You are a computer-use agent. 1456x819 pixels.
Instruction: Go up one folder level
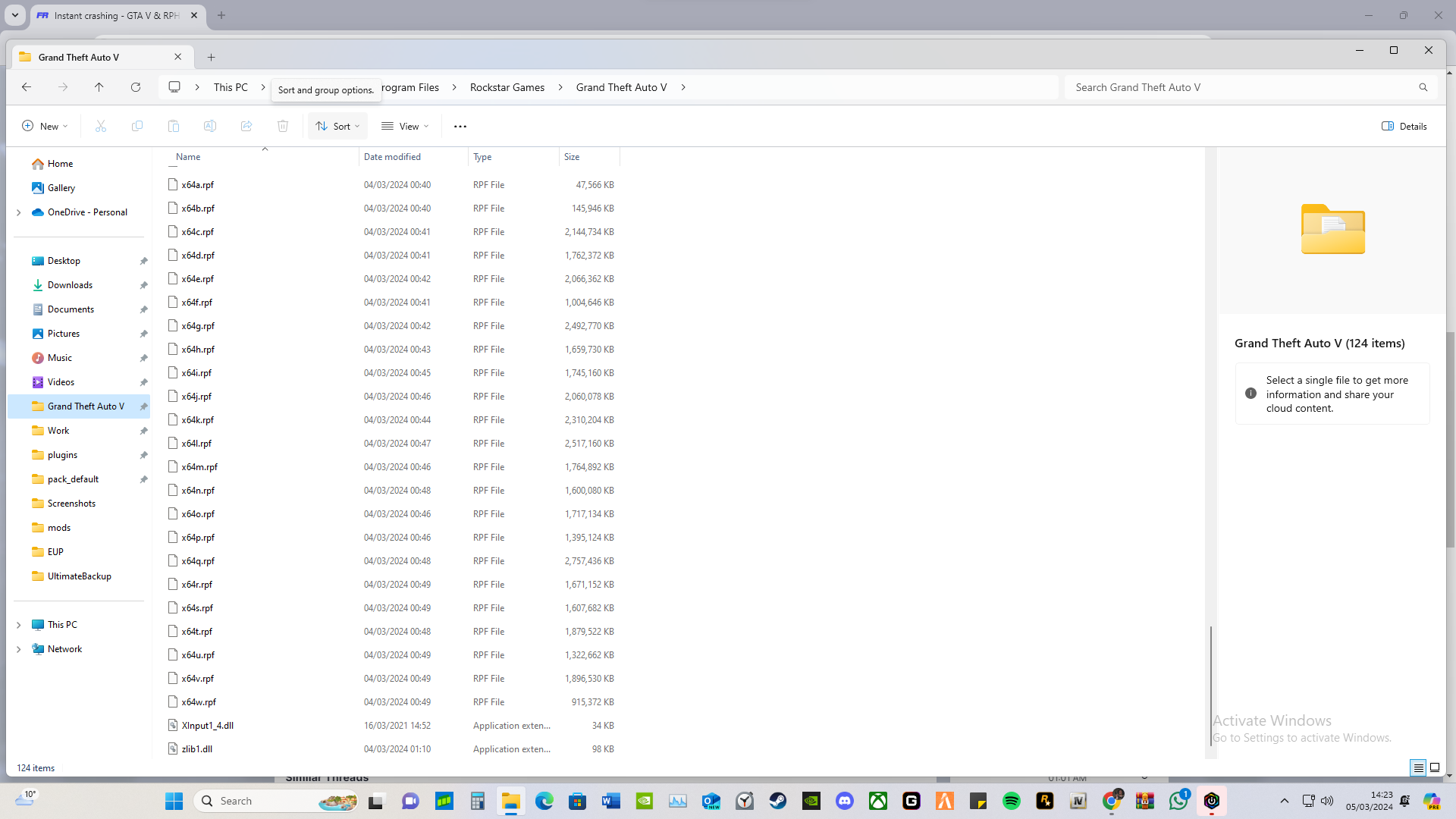[x=99, y=87]
